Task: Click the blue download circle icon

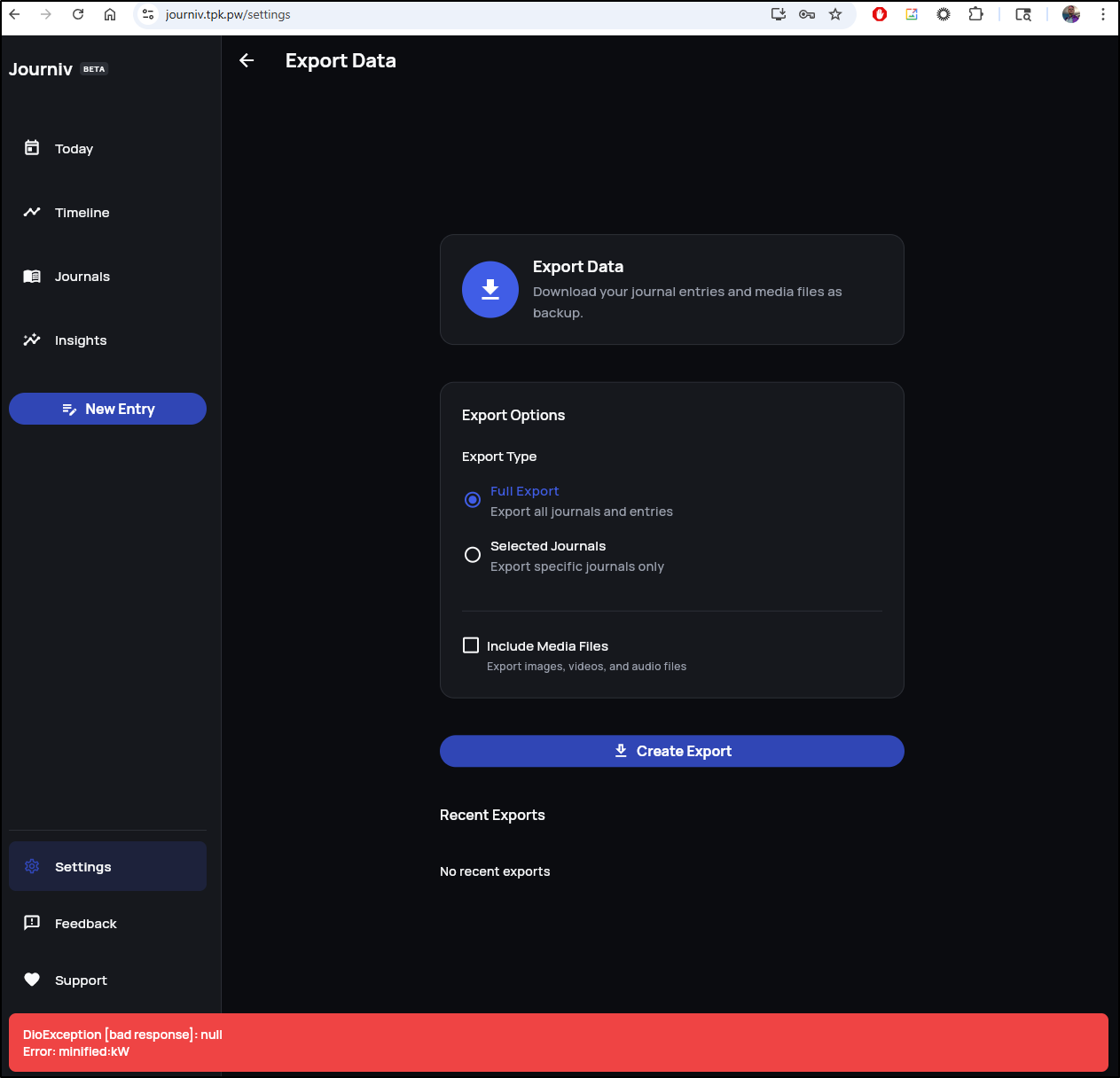Action: coord(490,289)
